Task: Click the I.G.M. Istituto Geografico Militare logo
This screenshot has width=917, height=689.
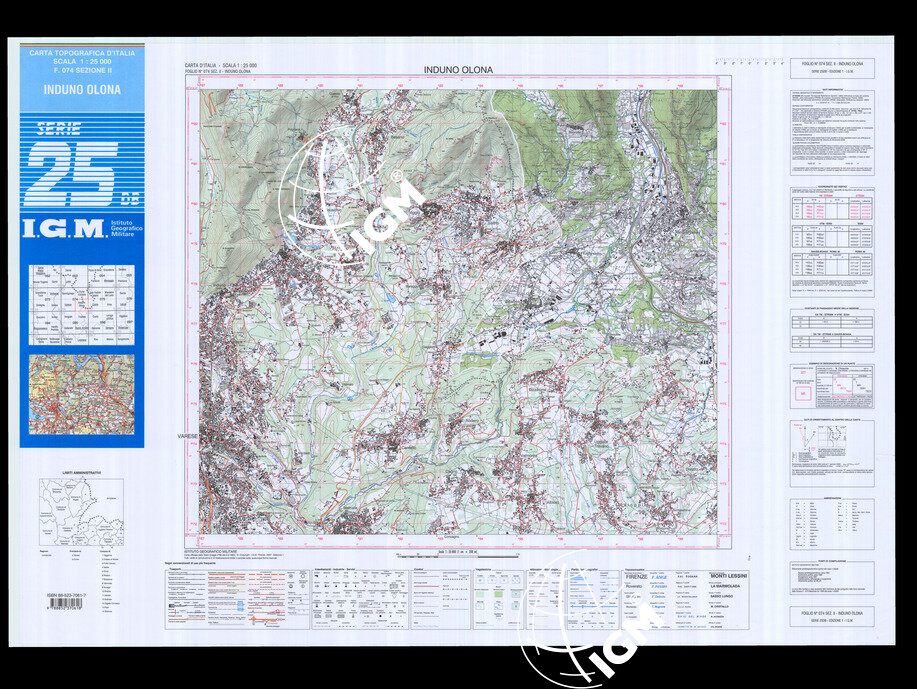Action: 82,229
